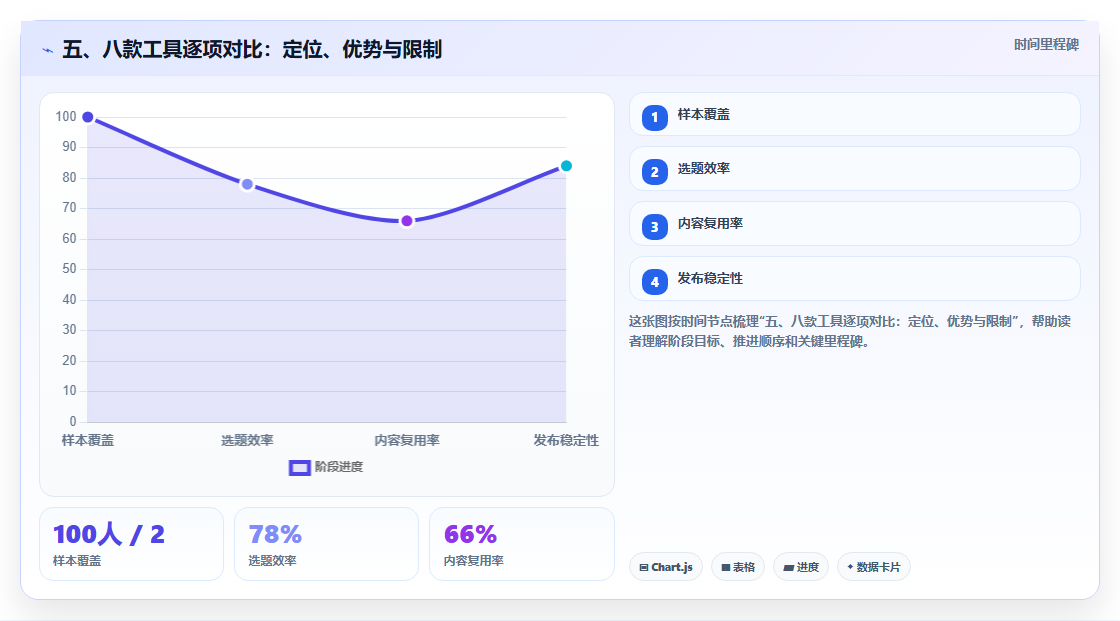The width and height of the screenshot is (1120, 621).
Task: Click the section title 五、八款工具逐项对比
Action: (x=251, y=49)
